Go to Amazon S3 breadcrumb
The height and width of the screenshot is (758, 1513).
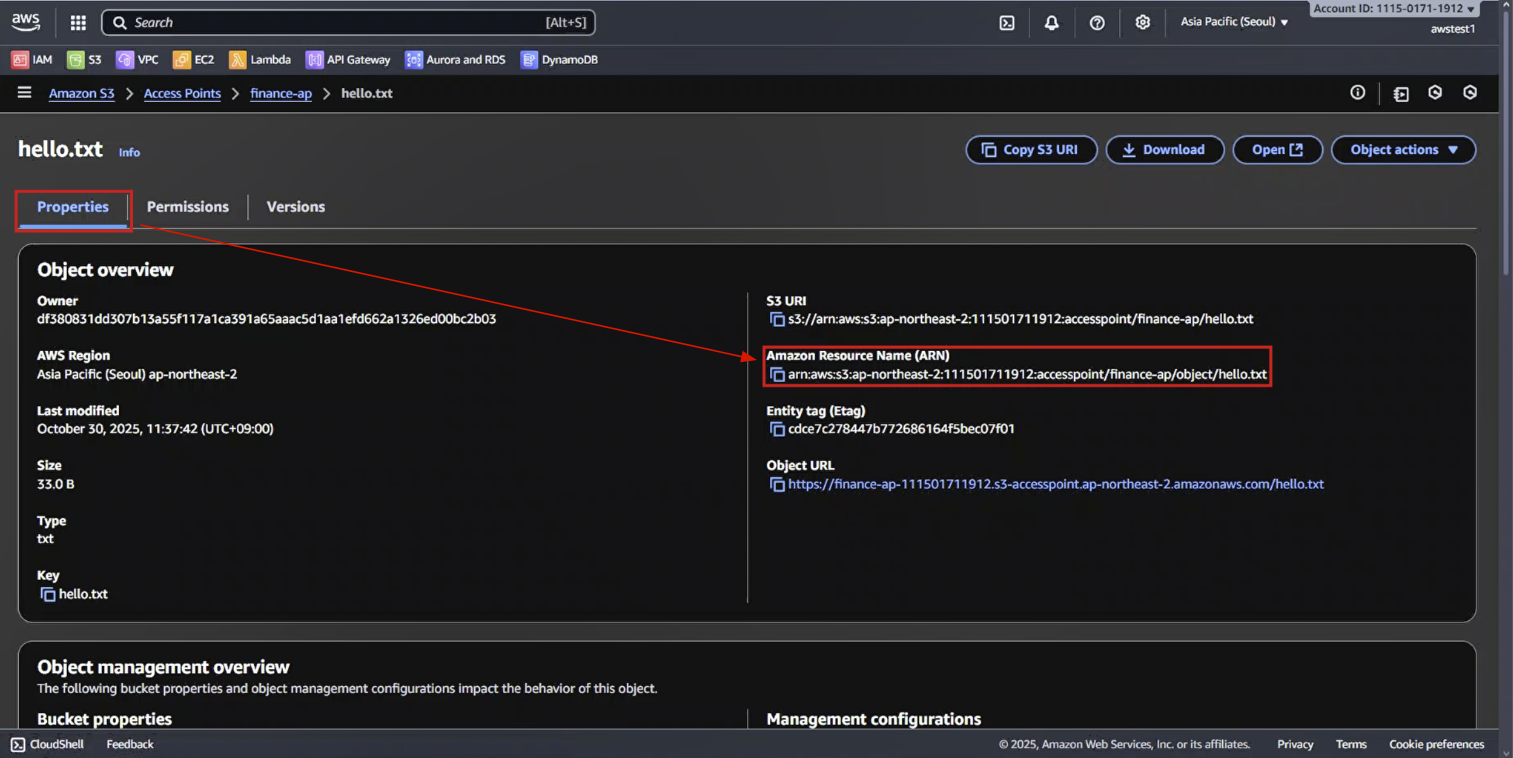point(82,94)
